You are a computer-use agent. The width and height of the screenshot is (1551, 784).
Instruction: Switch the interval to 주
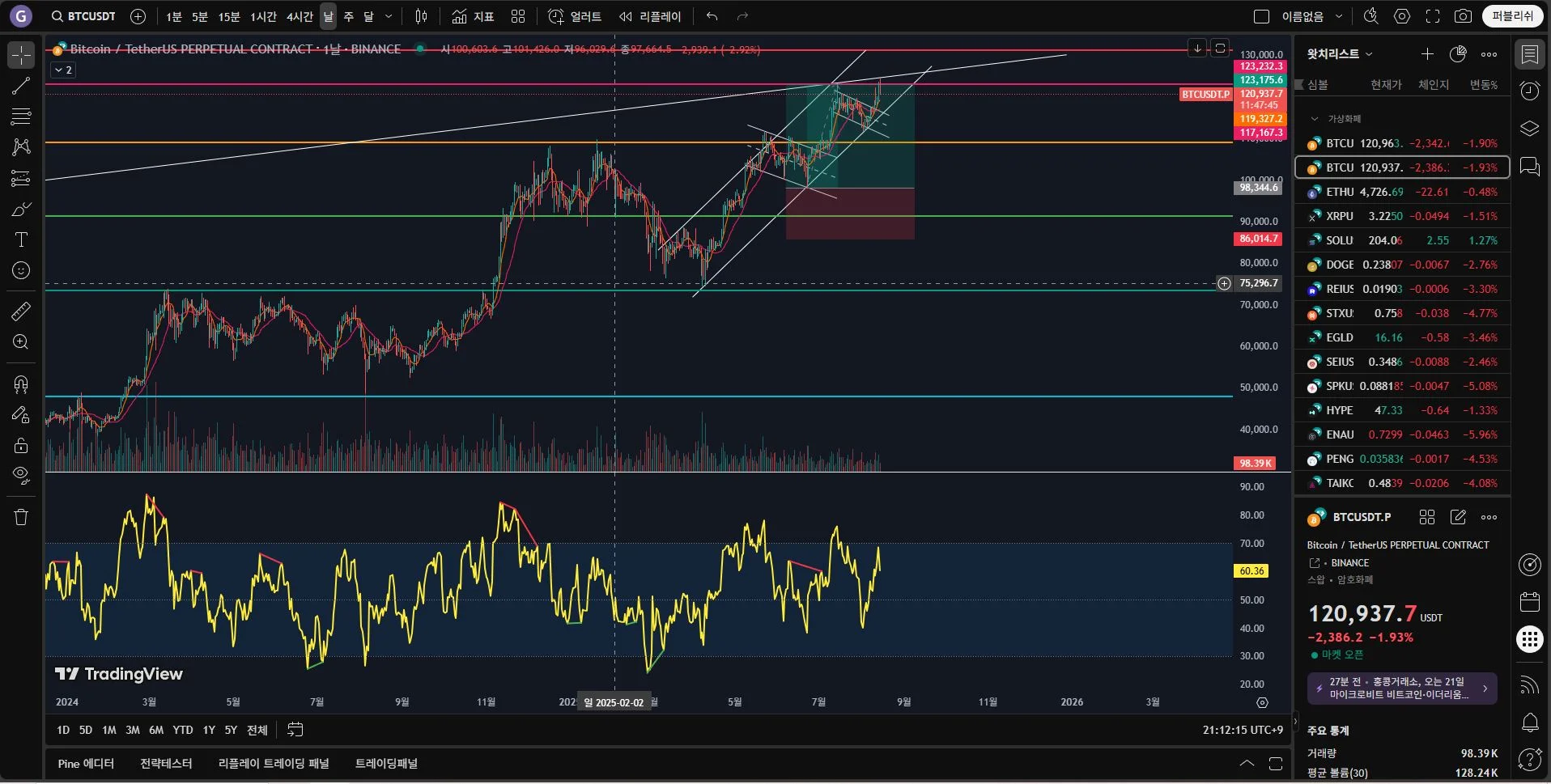[349, 16]
